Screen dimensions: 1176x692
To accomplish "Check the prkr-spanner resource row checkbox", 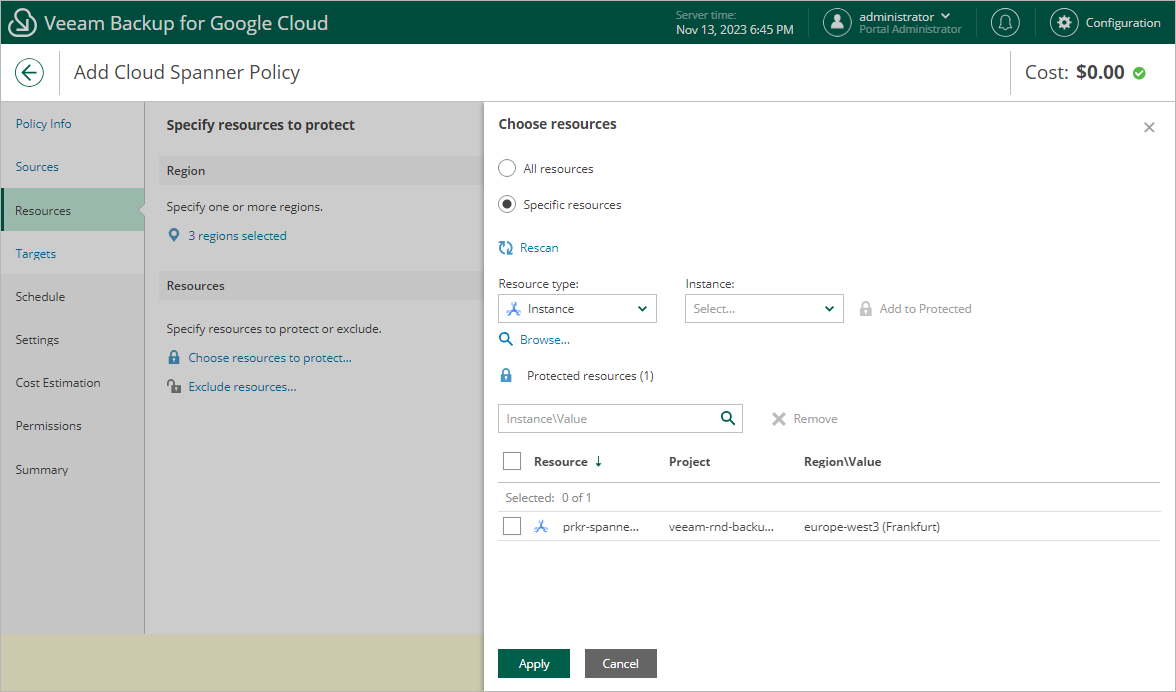I will 512,526.
